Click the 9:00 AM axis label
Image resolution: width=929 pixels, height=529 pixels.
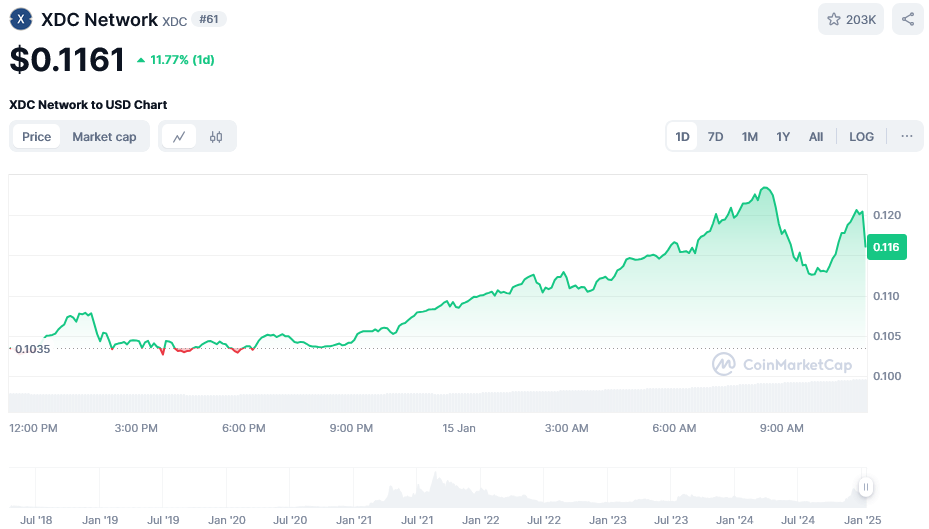[x=781, y=428]
